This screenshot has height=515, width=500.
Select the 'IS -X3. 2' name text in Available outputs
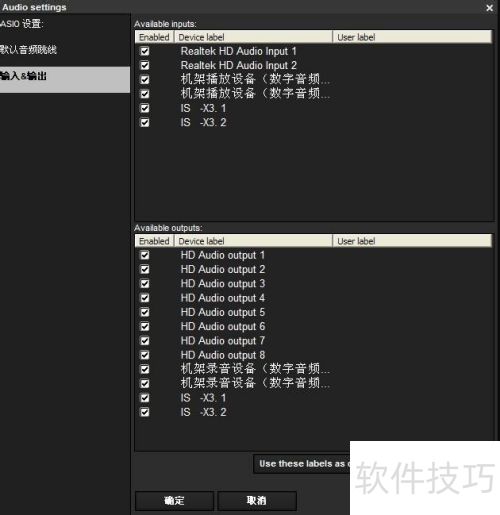tap(203, 412)
